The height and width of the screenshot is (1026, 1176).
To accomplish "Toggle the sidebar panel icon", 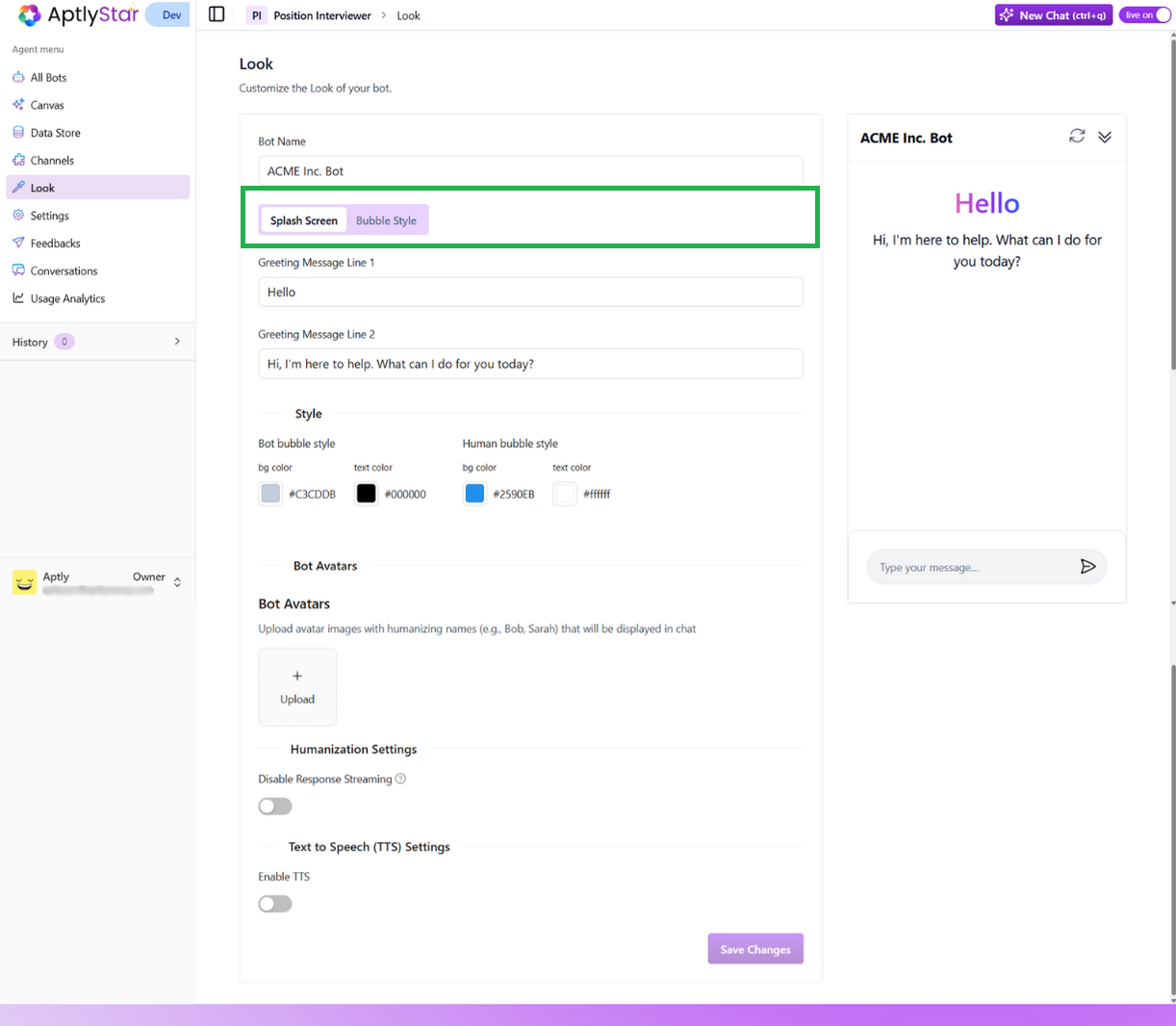I will [x=217, y=14].
